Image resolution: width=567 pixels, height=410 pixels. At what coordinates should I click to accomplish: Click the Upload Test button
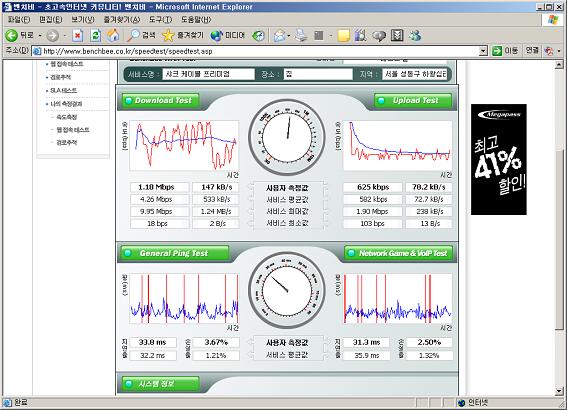pyautogui.click(x=413, y=101)
